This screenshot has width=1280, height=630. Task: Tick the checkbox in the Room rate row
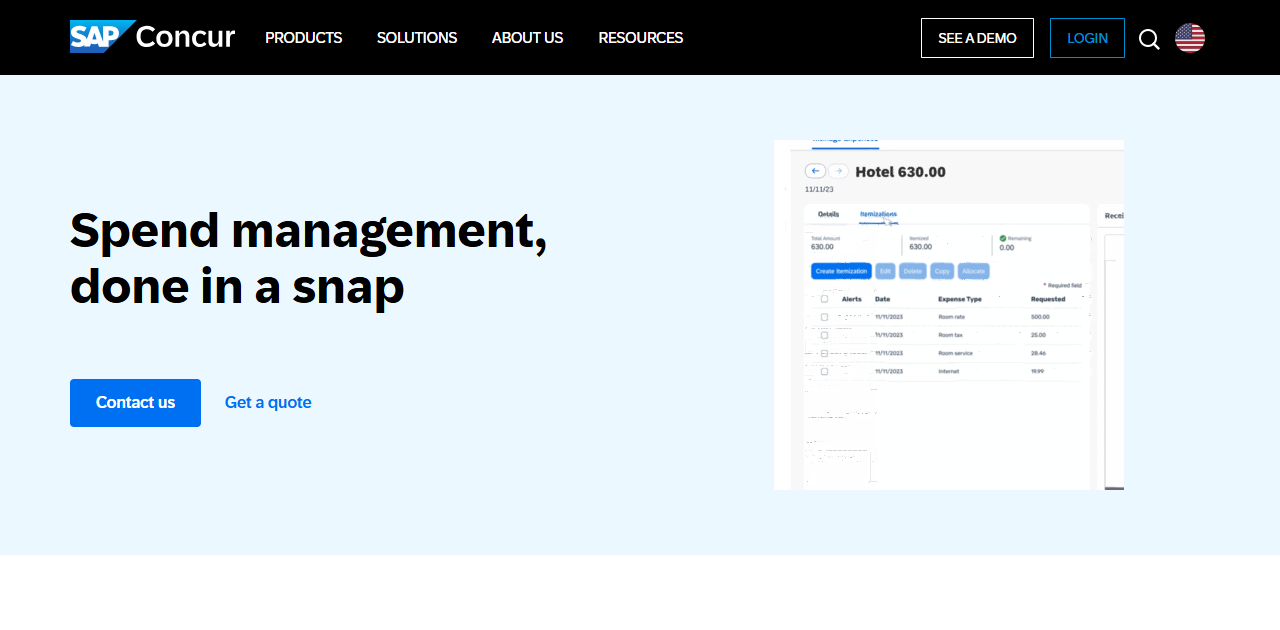(824, 317)
